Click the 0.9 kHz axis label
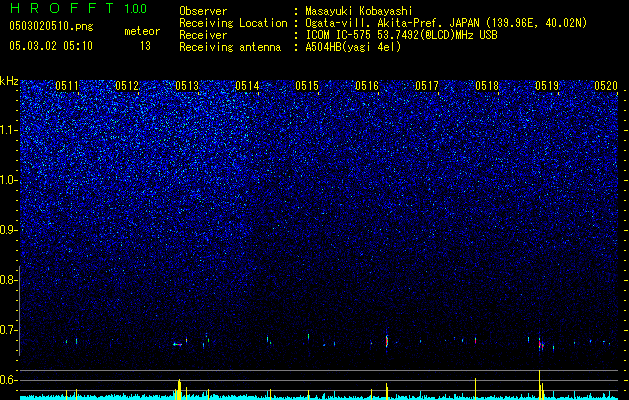Image resolution: width=629 pixels, height=400 pixels. 7,230
